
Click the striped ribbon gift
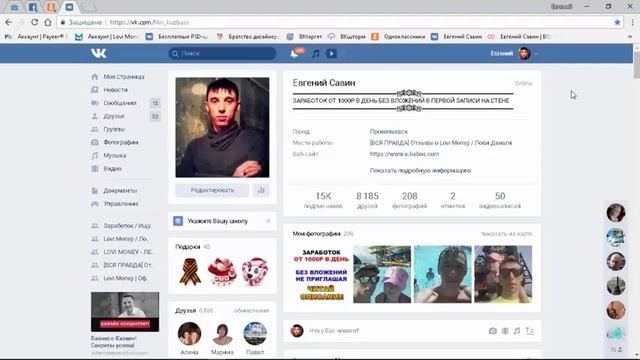tap(190, 271)
